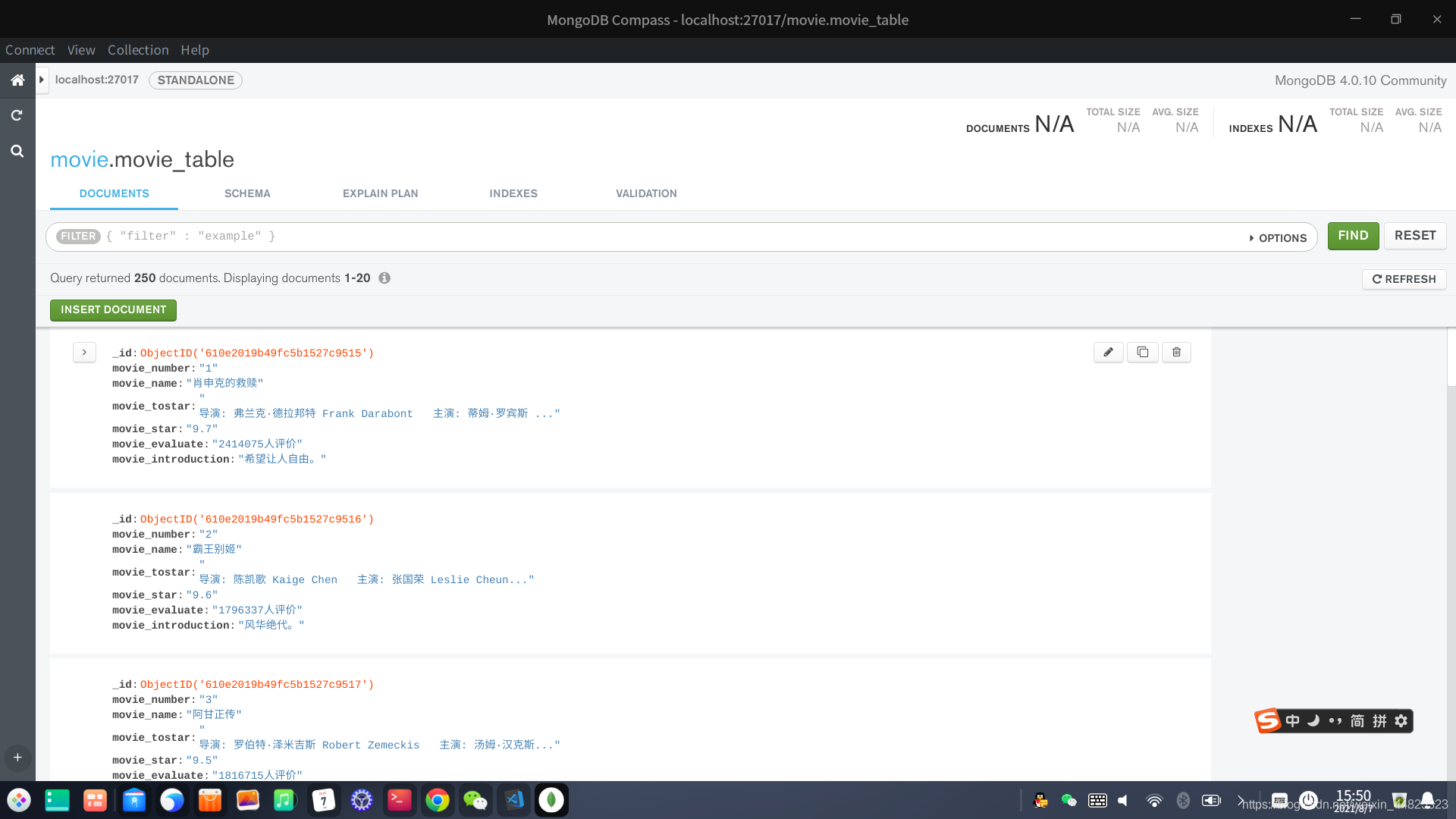
Task: Click the green FIND button
Action: pos(1353,236)
